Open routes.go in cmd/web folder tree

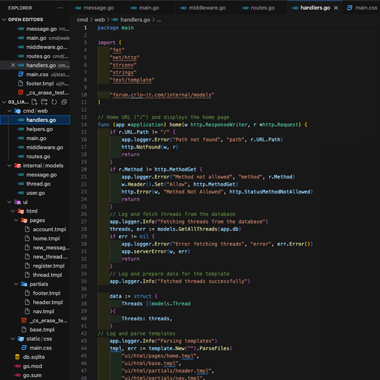(x=35, y=157)
